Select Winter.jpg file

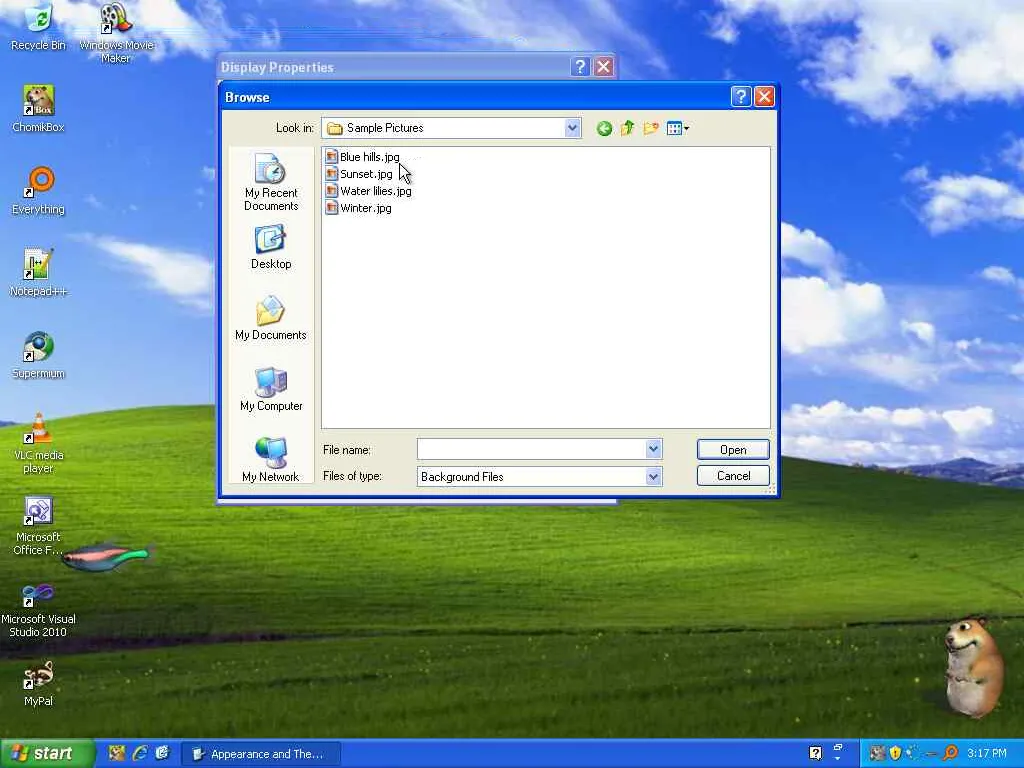pos(359,208)
